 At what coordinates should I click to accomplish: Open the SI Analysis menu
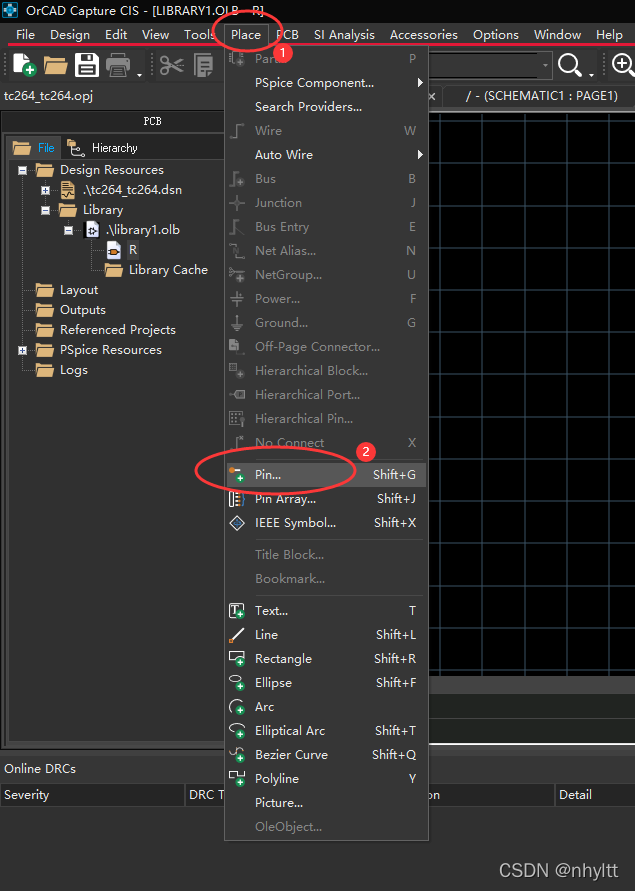click(x=344, y=34)
